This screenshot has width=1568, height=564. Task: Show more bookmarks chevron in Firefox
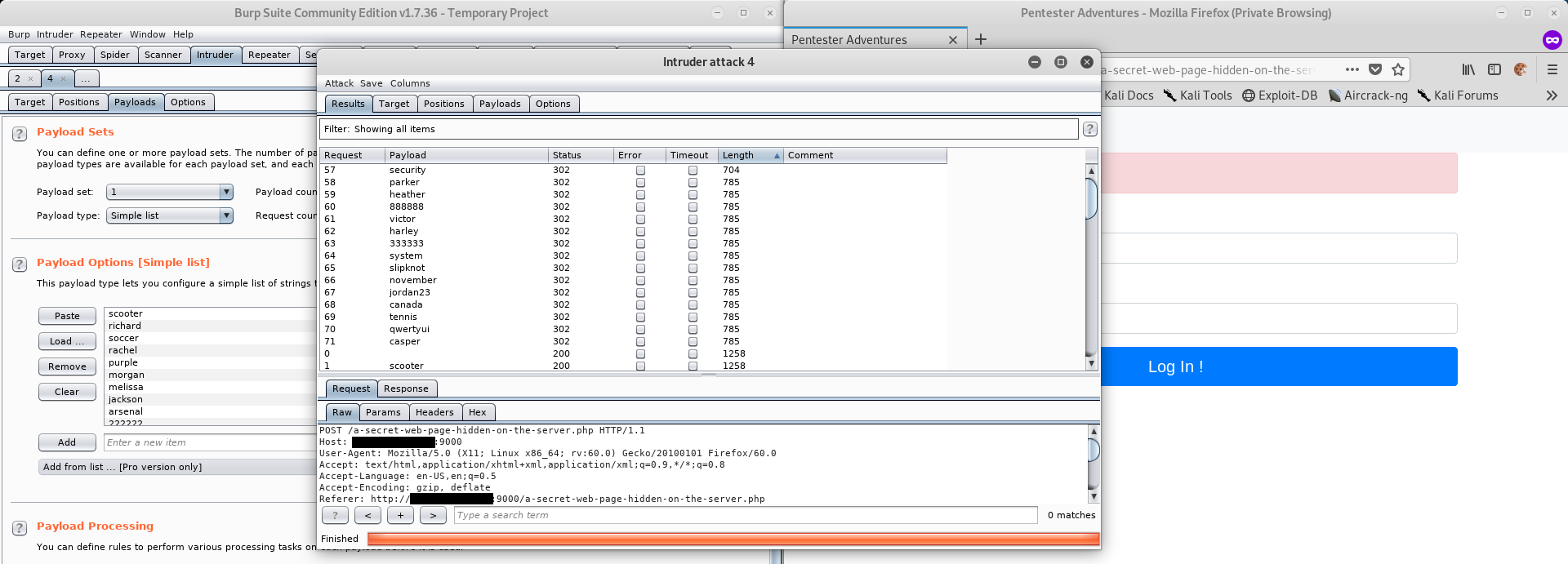point(1552,95)
